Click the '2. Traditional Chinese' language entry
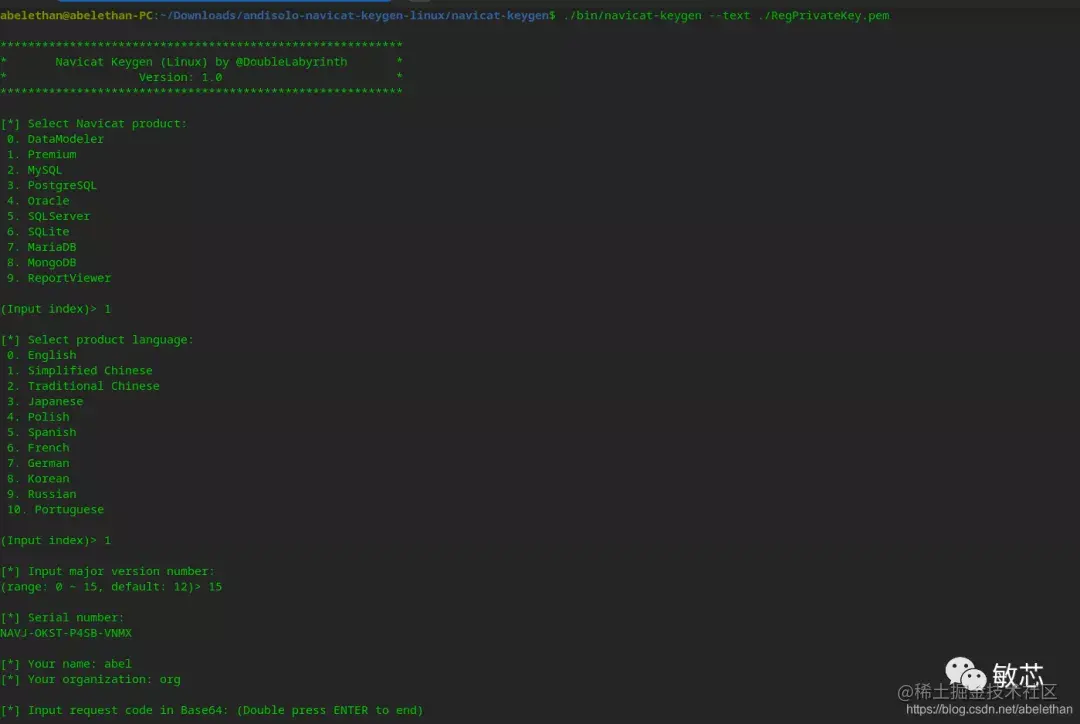 click(83, 386)
